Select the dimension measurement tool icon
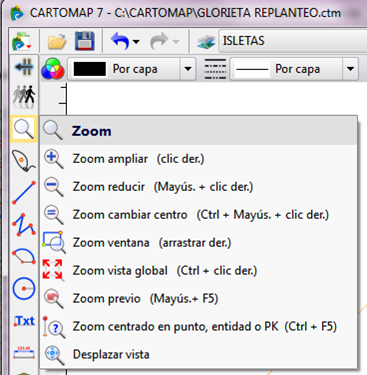This screenshot has width=367, height=375. 24,352
